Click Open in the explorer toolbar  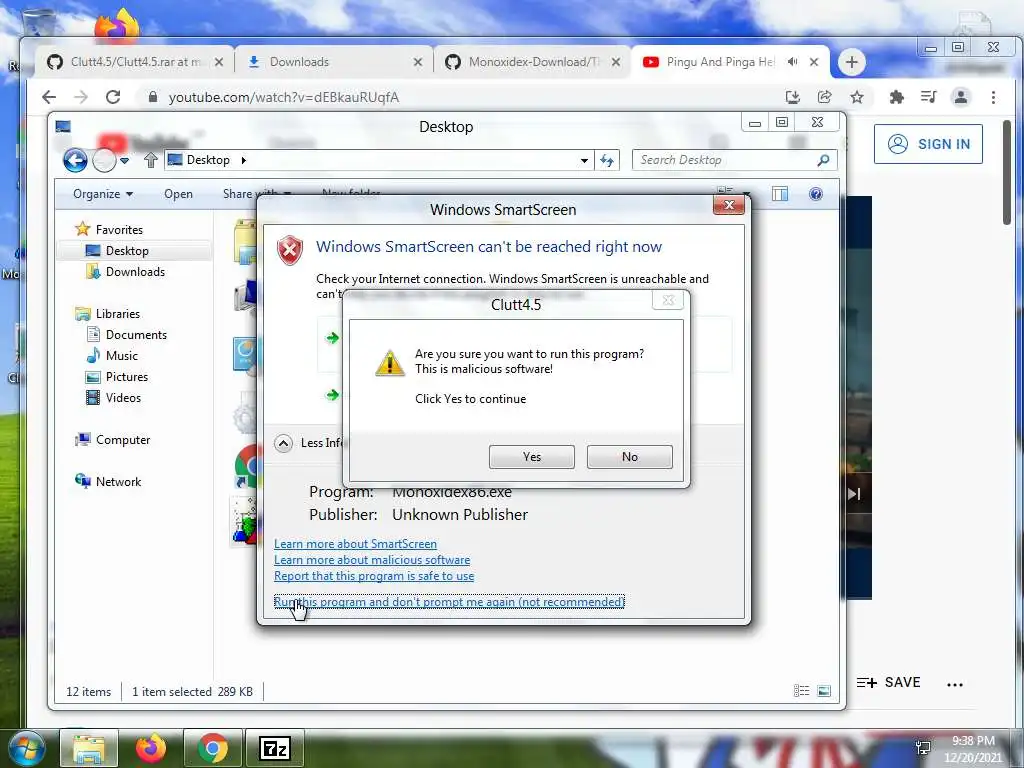pyautogui.click(x=178, y=194)
